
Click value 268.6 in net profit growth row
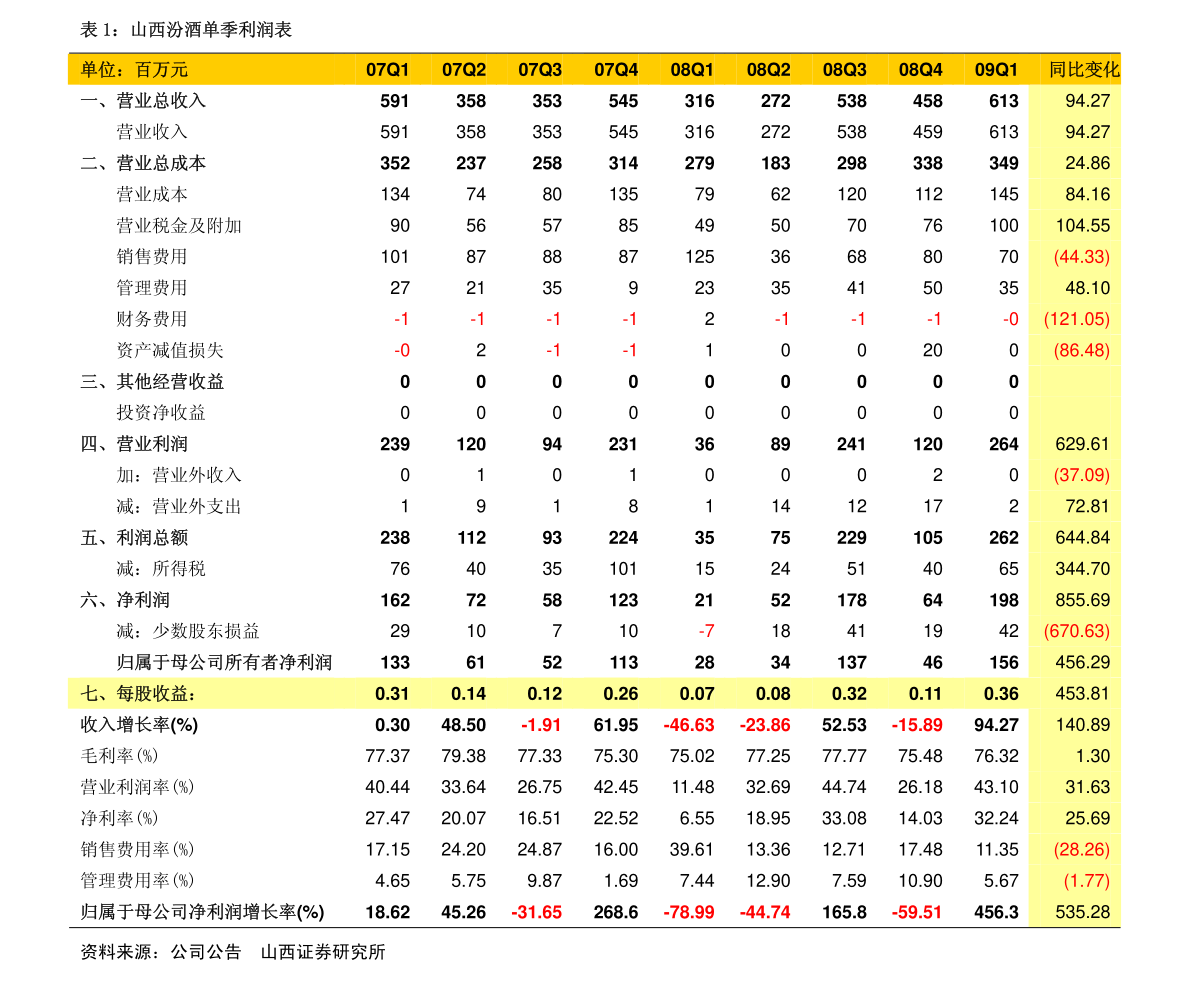[x=616, y=912]
